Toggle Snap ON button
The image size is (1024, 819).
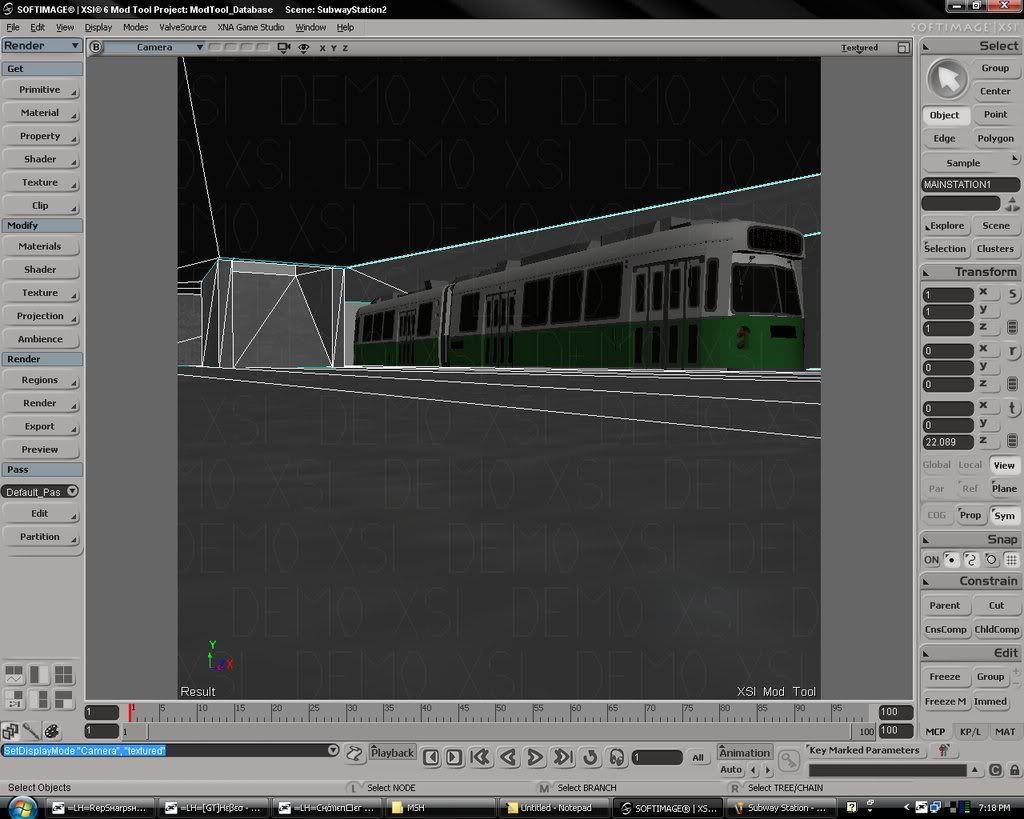pyautogui.click(x=931, y=560)
